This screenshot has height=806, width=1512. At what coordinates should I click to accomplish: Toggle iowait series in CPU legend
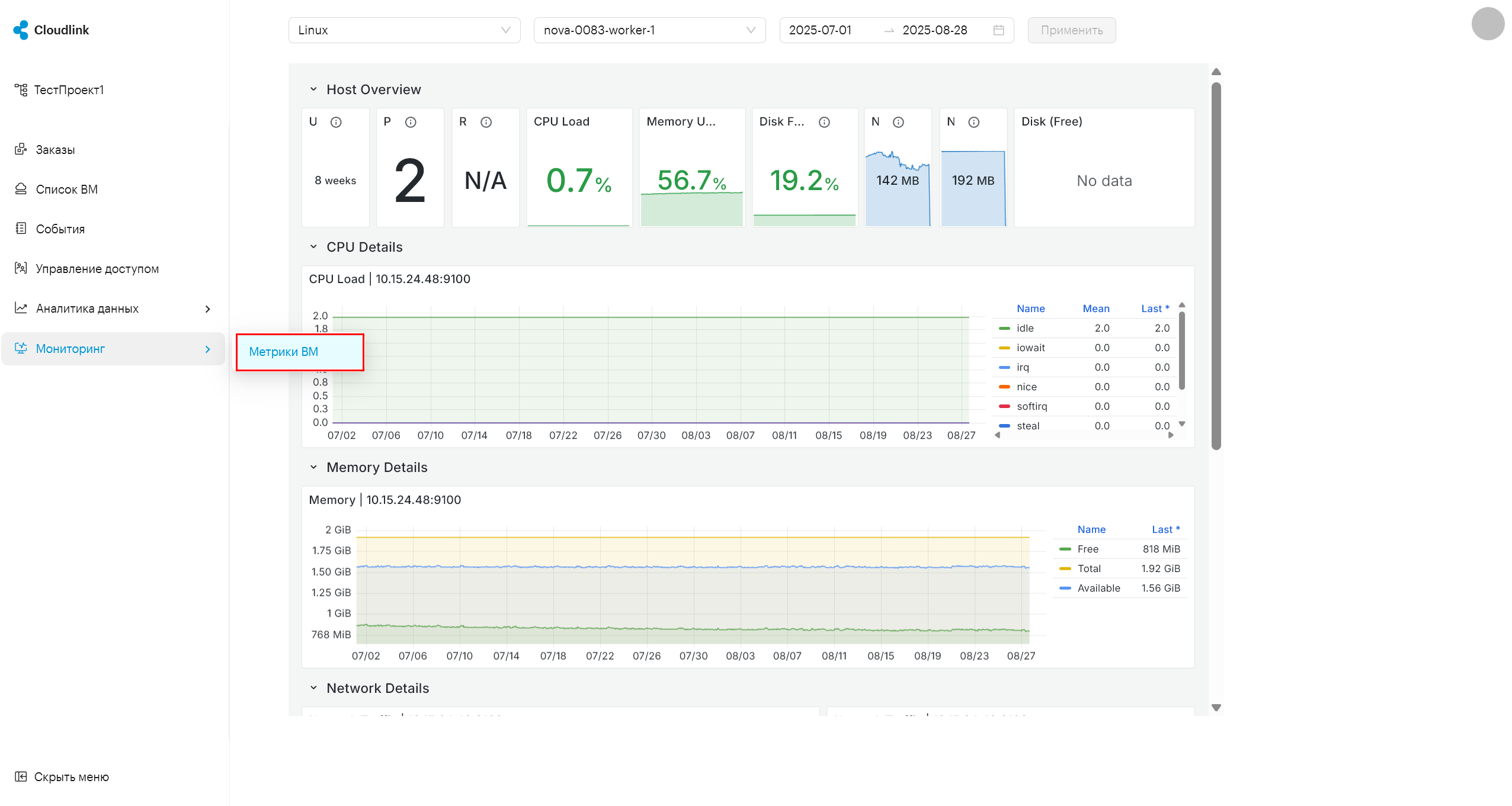click(1030, 348)
